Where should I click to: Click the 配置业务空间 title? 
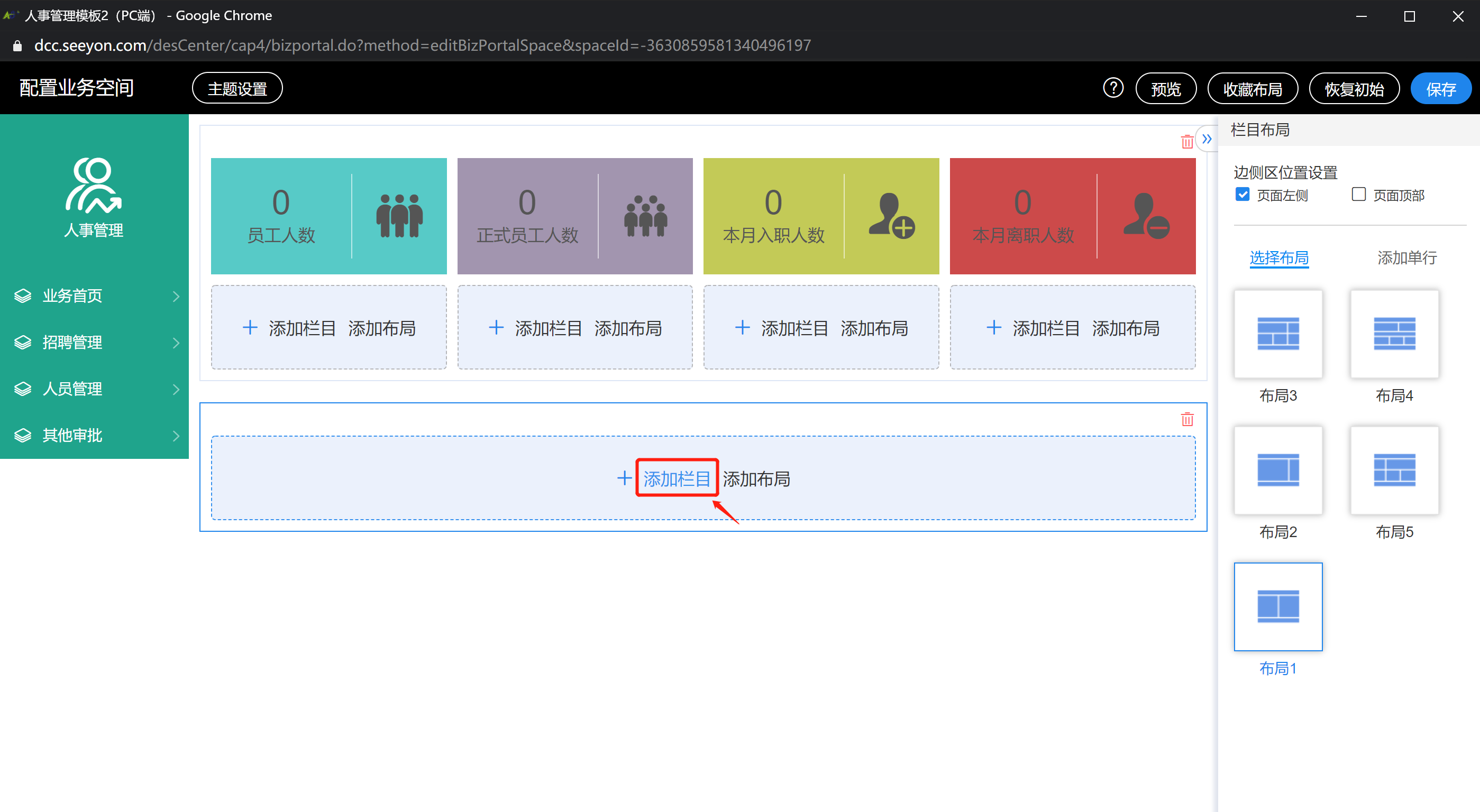pyautogui.click(x=77, y=88)
